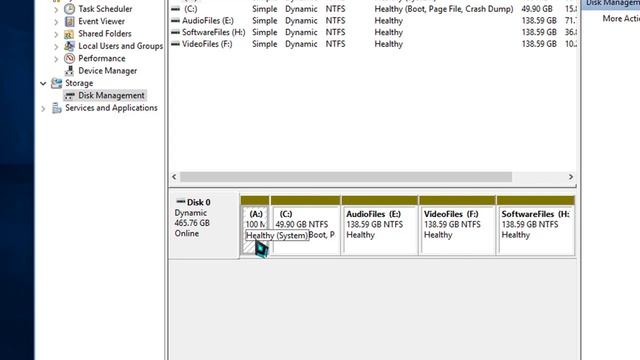This screenshot has width=640, height=360.
Task: Open Device Manager from the tree
Action: (107, 71)
